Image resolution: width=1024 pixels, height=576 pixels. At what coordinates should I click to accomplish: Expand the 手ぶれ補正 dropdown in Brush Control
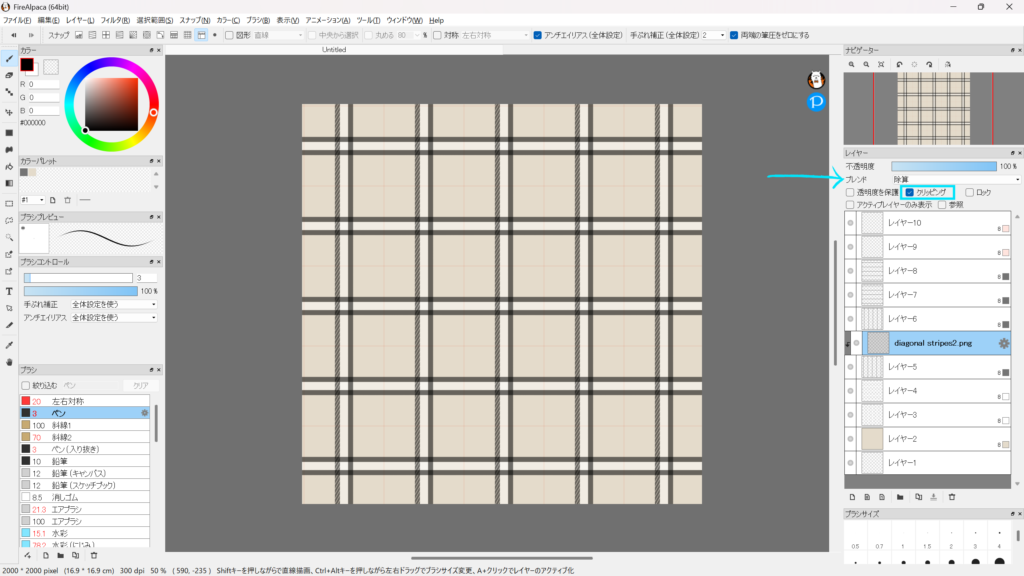[113, 304]
